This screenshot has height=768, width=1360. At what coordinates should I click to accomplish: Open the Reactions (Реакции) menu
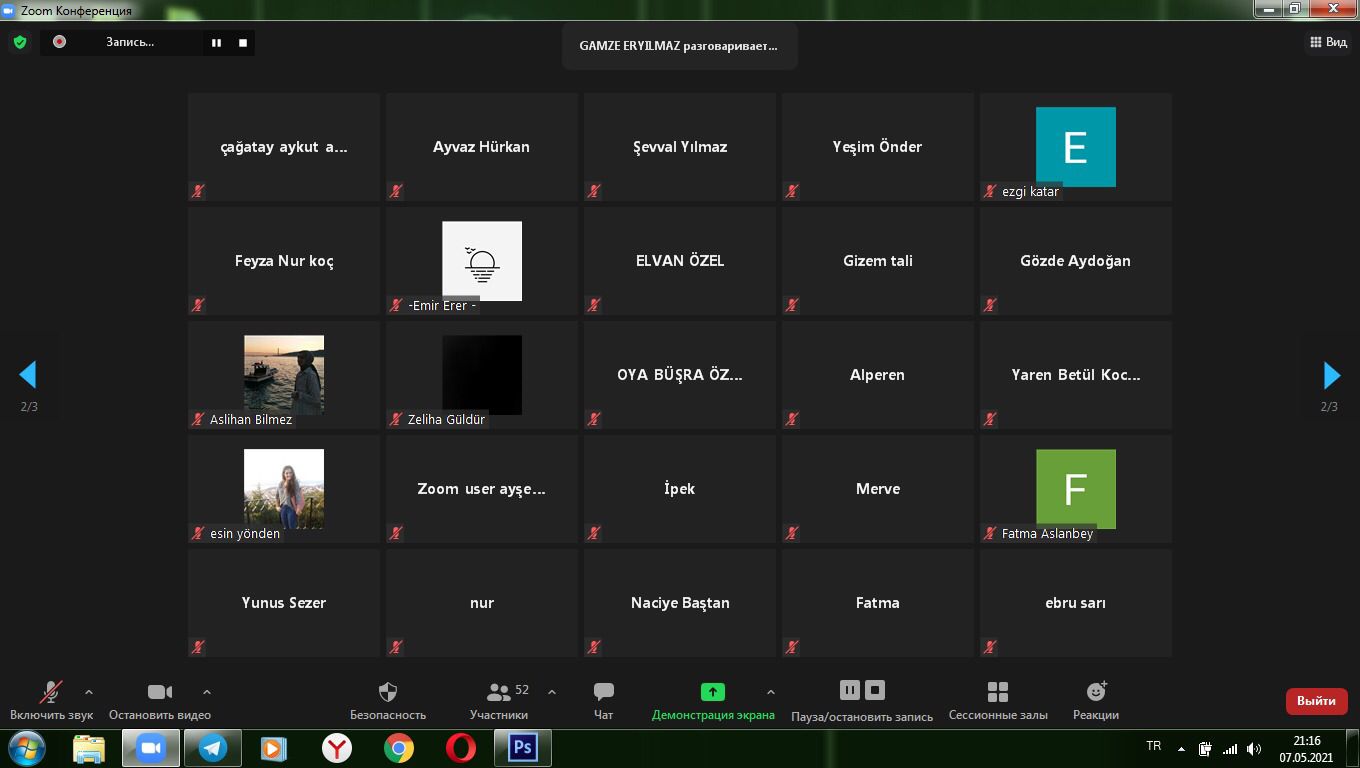point(1096,692)
